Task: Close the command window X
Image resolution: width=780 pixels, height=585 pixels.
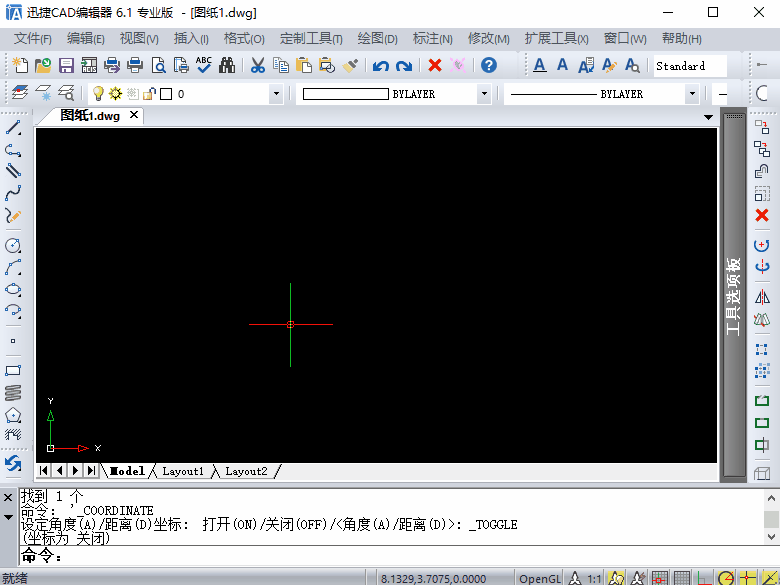Action: pyautogui.click(x=8, y=497)
